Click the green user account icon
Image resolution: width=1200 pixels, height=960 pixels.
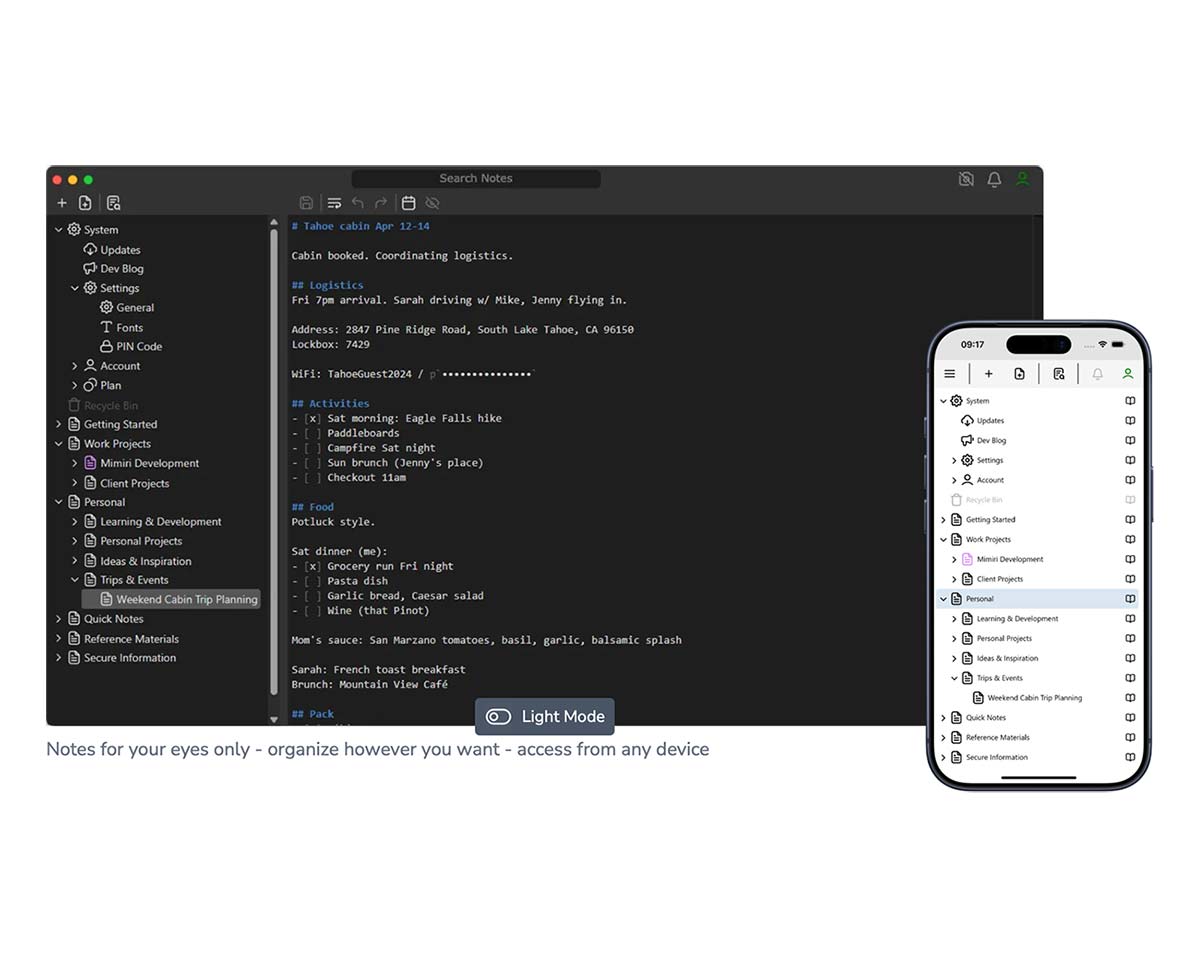pyautogui.click(x=1022, y=179)
